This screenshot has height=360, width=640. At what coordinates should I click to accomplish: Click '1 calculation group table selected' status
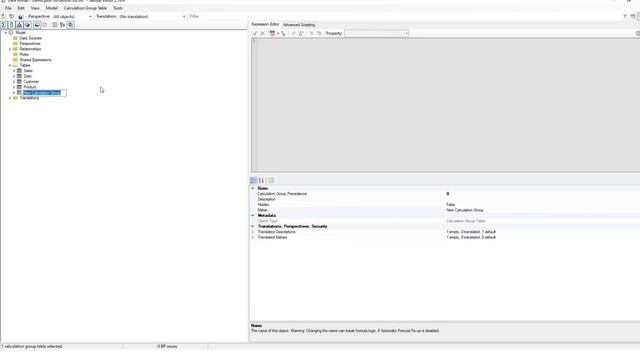tap(32, 347)
